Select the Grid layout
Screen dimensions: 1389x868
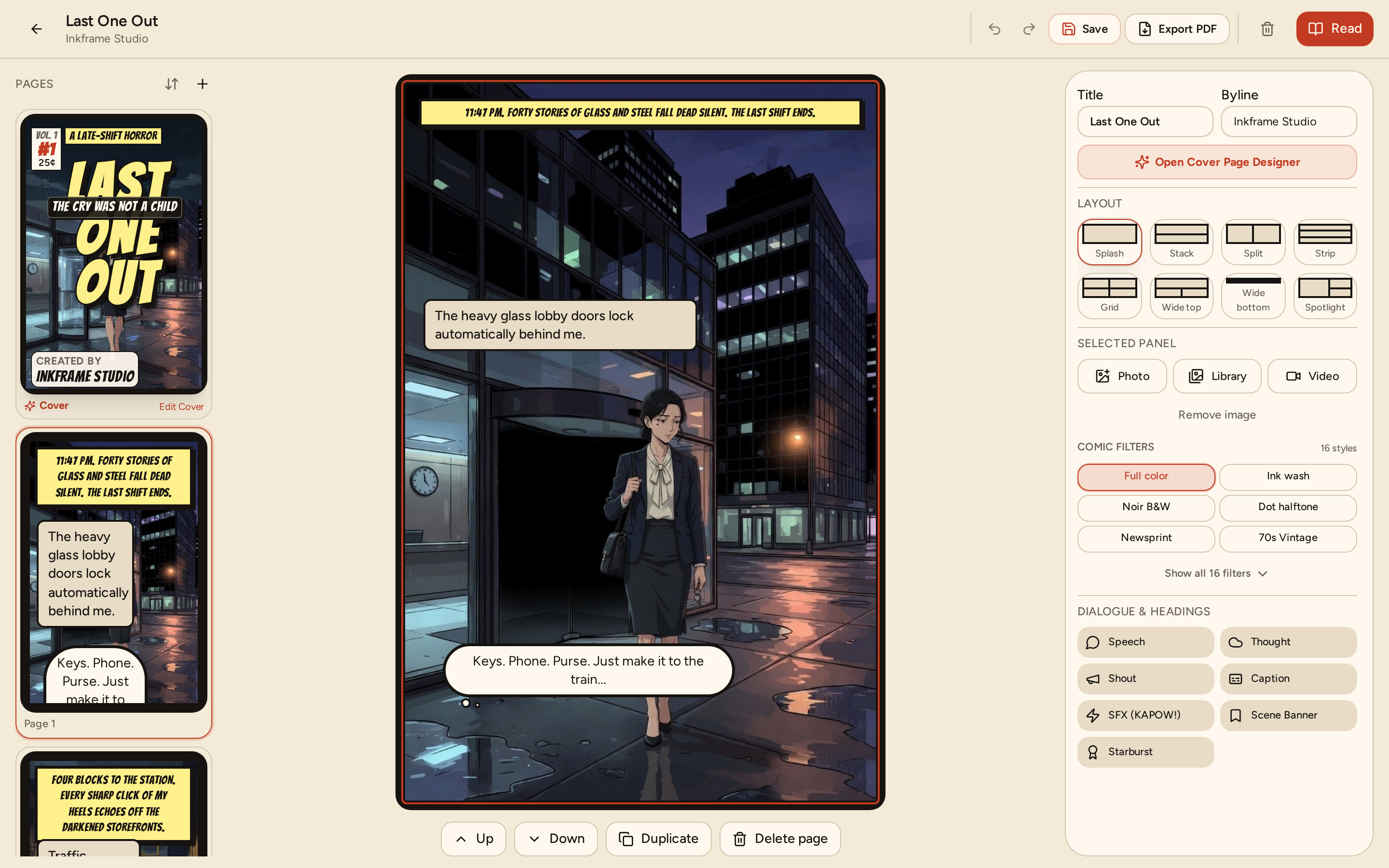pos(1109,296)
